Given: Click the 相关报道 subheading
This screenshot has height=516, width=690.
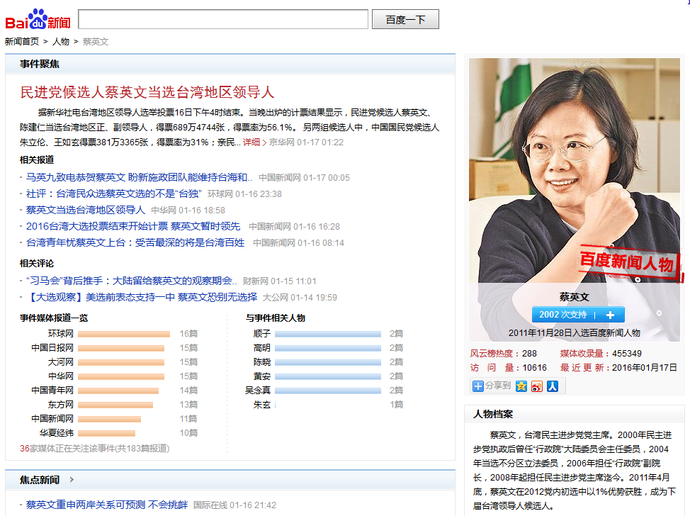Looking at the screenshot, I should (x=37, y=160).
